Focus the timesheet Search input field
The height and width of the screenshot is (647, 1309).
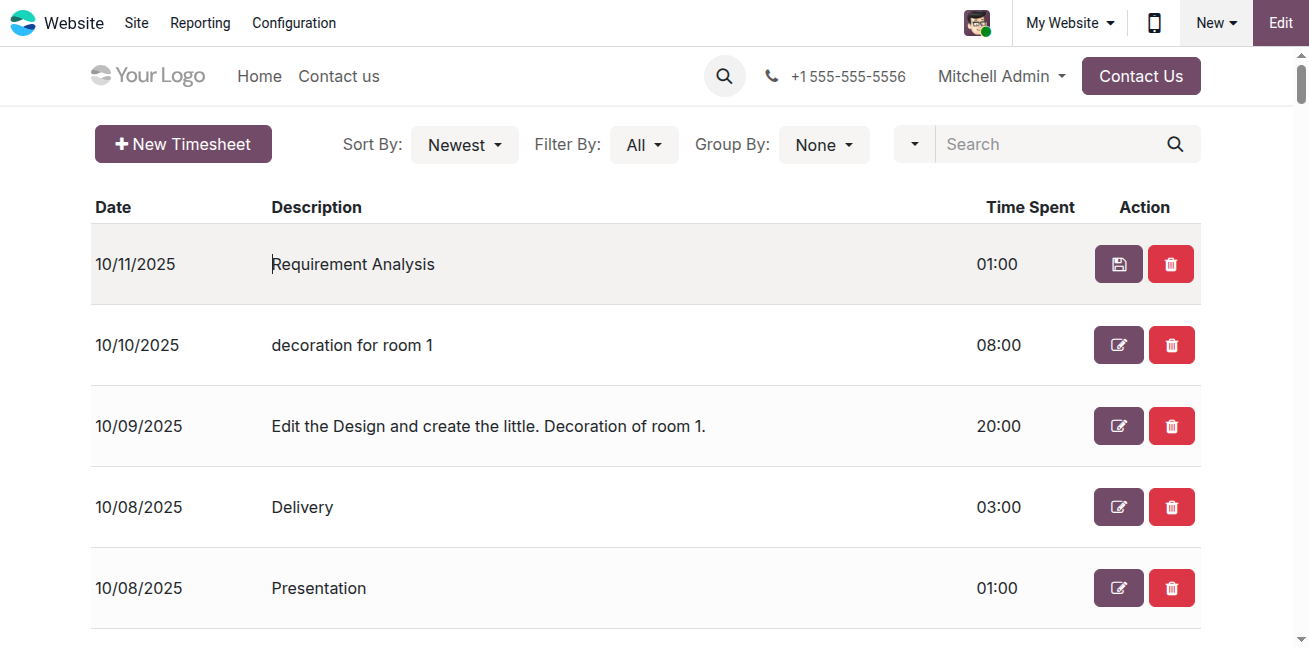click(1045, 144)
